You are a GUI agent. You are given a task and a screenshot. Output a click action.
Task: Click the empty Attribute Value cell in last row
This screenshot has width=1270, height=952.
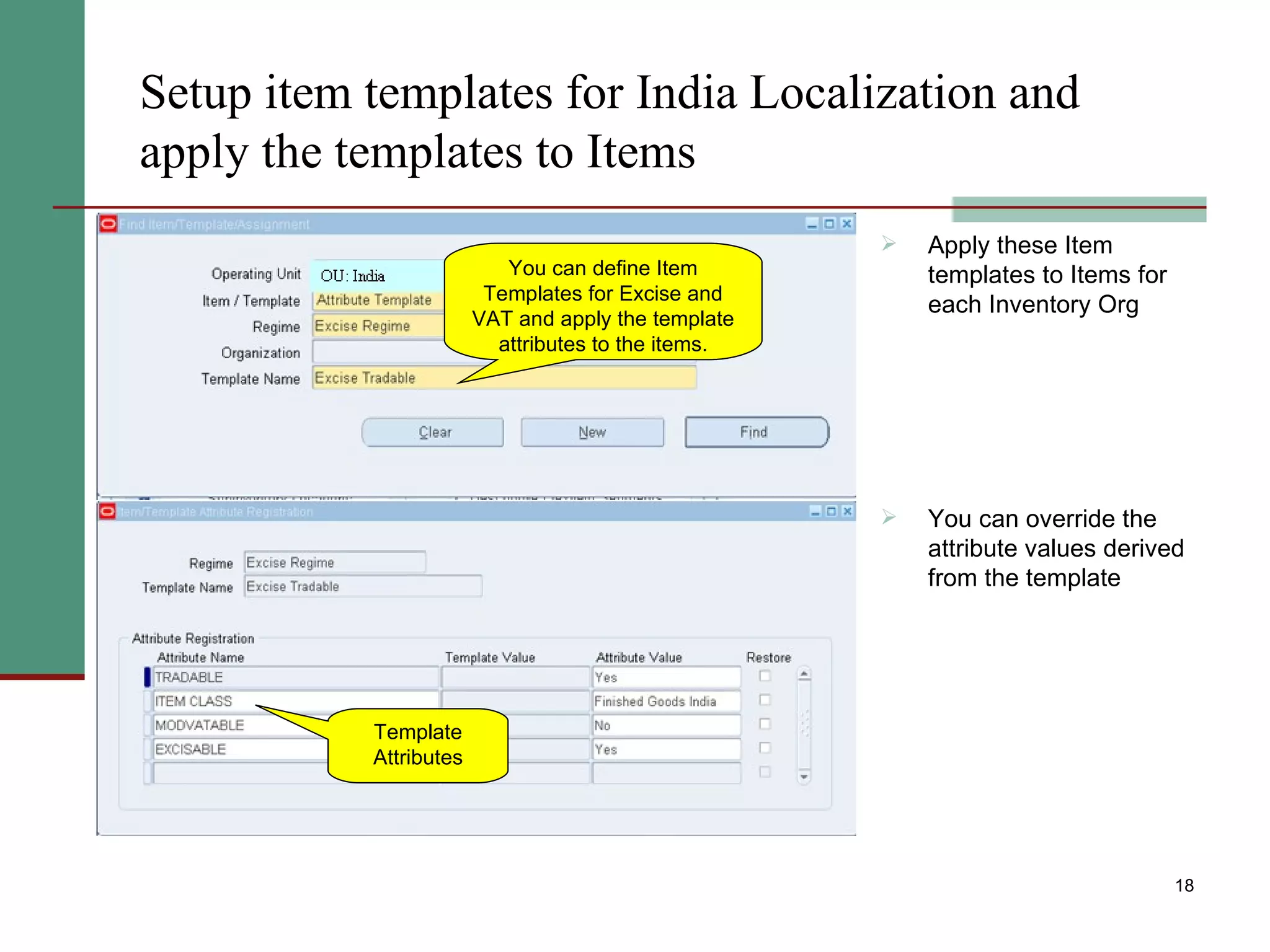coord(667,773)
